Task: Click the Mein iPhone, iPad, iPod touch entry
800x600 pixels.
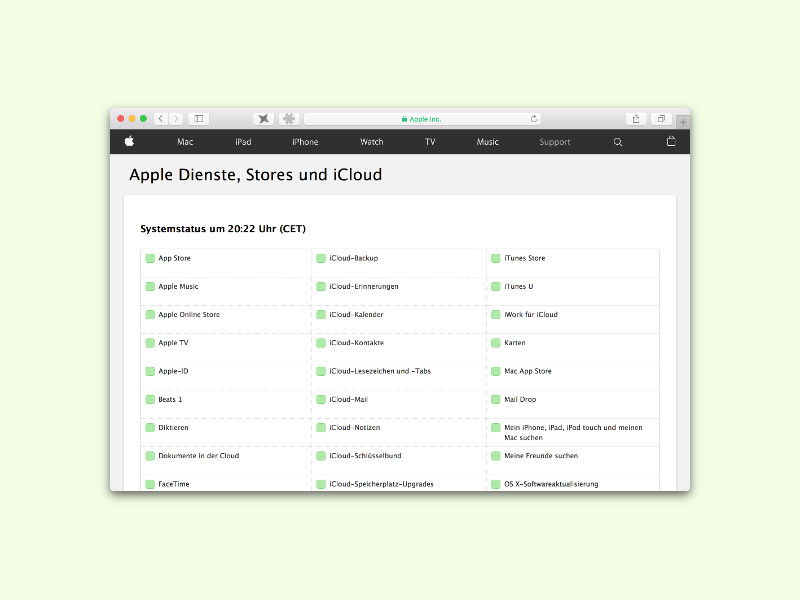Action: pos(573,432)
